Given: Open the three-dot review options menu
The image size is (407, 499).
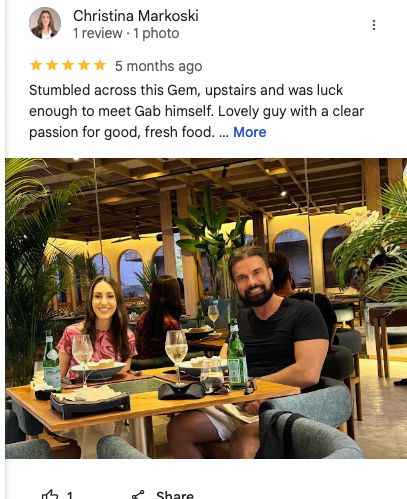Looking at the screenshot, I should 374,25.
